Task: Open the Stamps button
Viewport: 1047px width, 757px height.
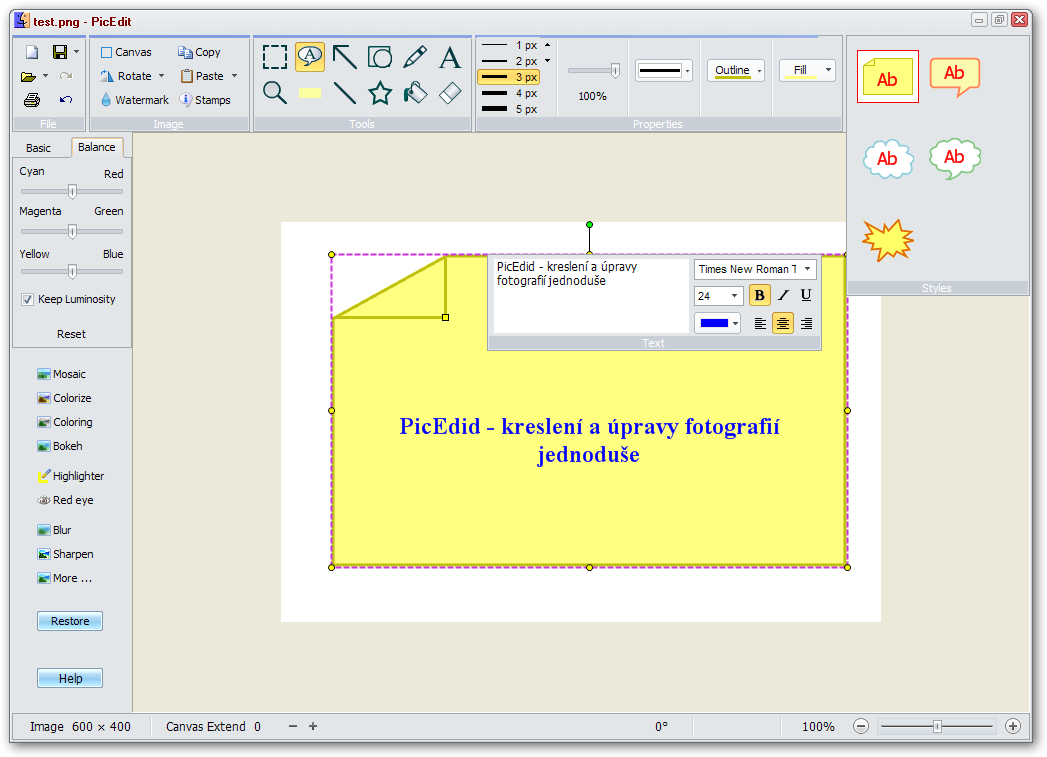Action: point(206,100)
